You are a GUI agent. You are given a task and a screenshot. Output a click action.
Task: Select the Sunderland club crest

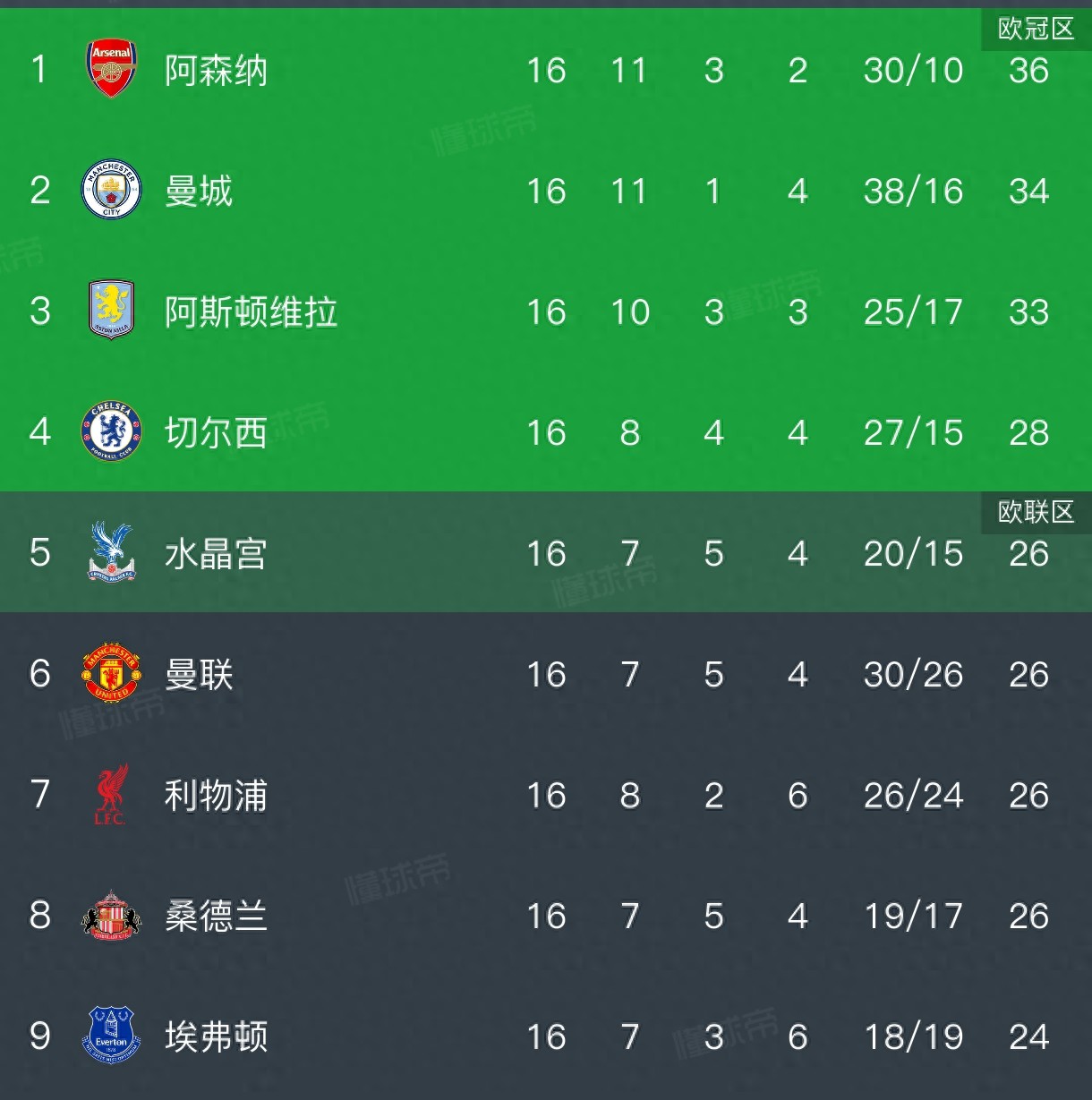[111, 915]
